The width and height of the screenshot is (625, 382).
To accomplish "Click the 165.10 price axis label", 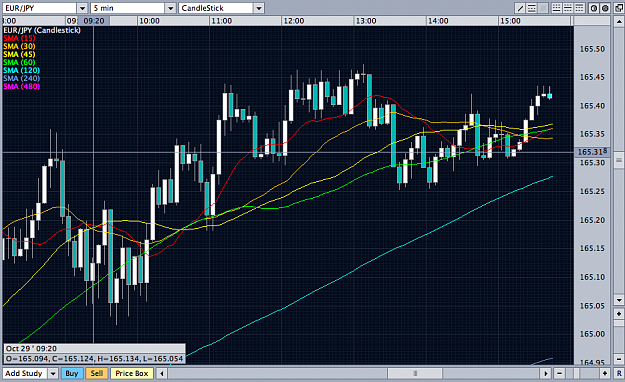I will tap(592, 277).
